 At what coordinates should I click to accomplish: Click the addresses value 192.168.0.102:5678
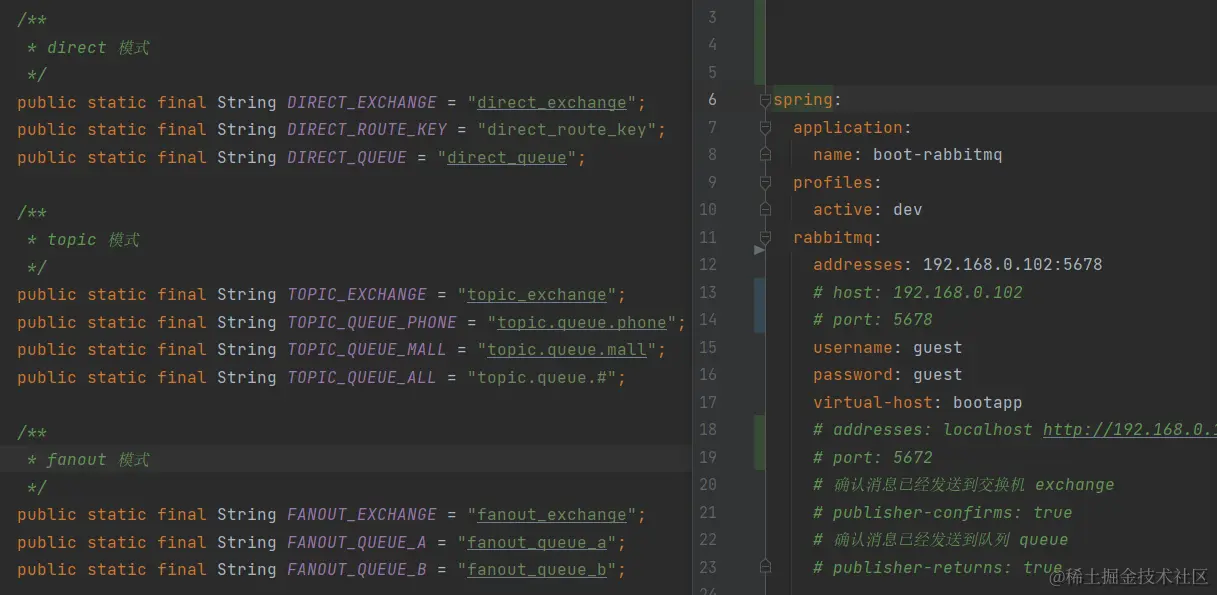pos(1012,265)
